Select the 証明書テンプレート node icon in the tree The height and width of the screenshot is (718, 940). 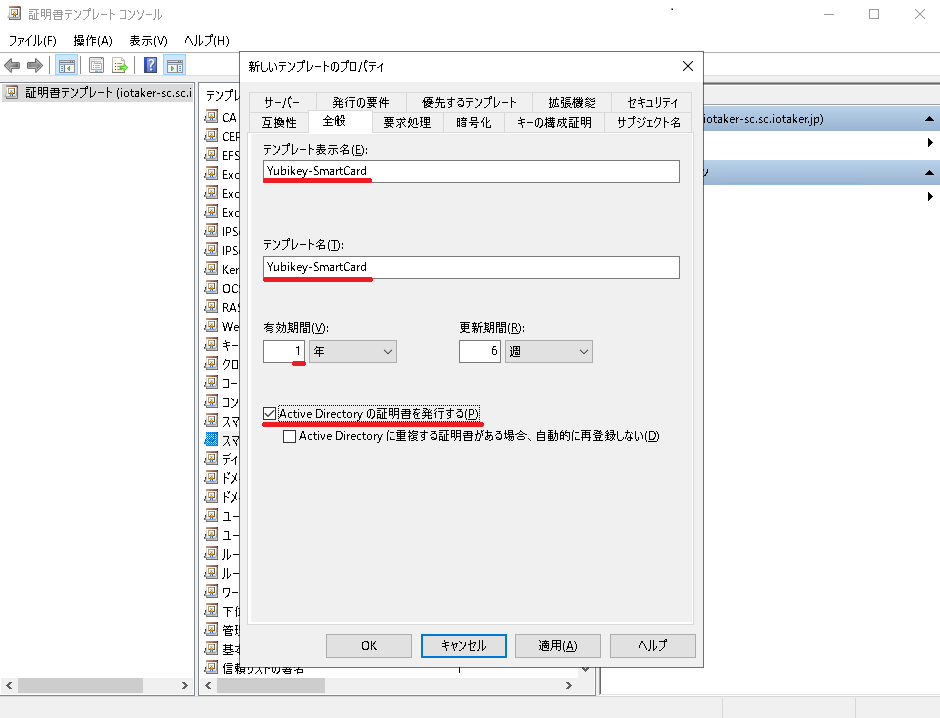pyautogui.click(x=12, y=93)
